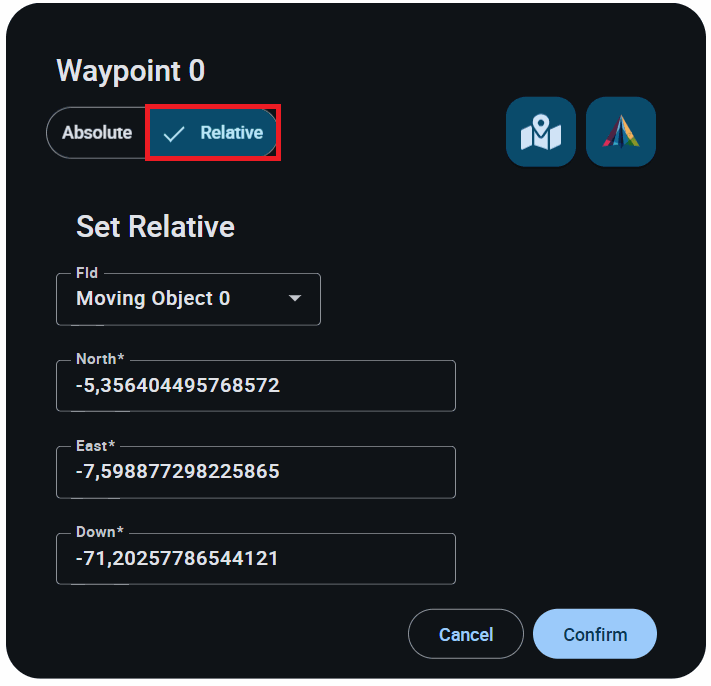
Task: Click the North* field label
Action: coord(101,360)
